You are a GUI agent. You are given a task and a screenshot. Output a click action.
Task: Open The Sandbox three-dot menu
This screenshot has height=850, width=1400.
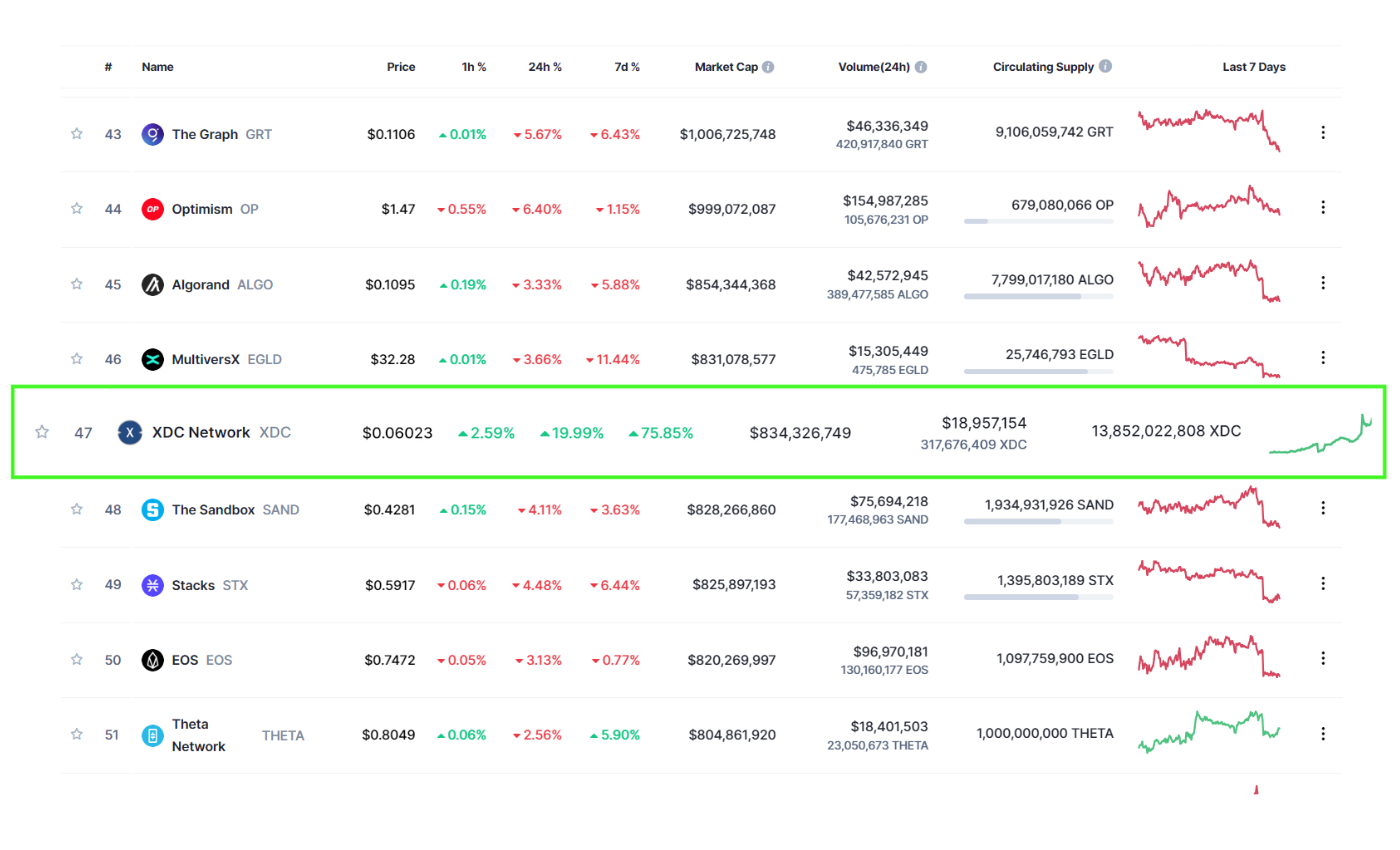click(x=1323, y=508)
